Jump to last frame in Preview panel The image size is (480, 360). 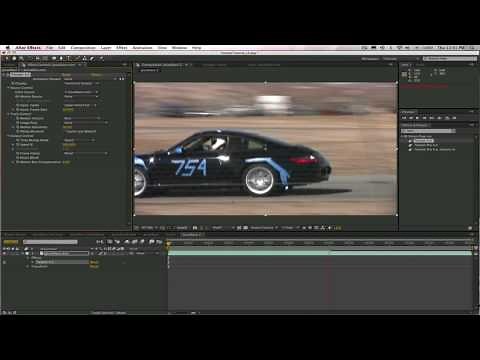[x=432, y=118]
